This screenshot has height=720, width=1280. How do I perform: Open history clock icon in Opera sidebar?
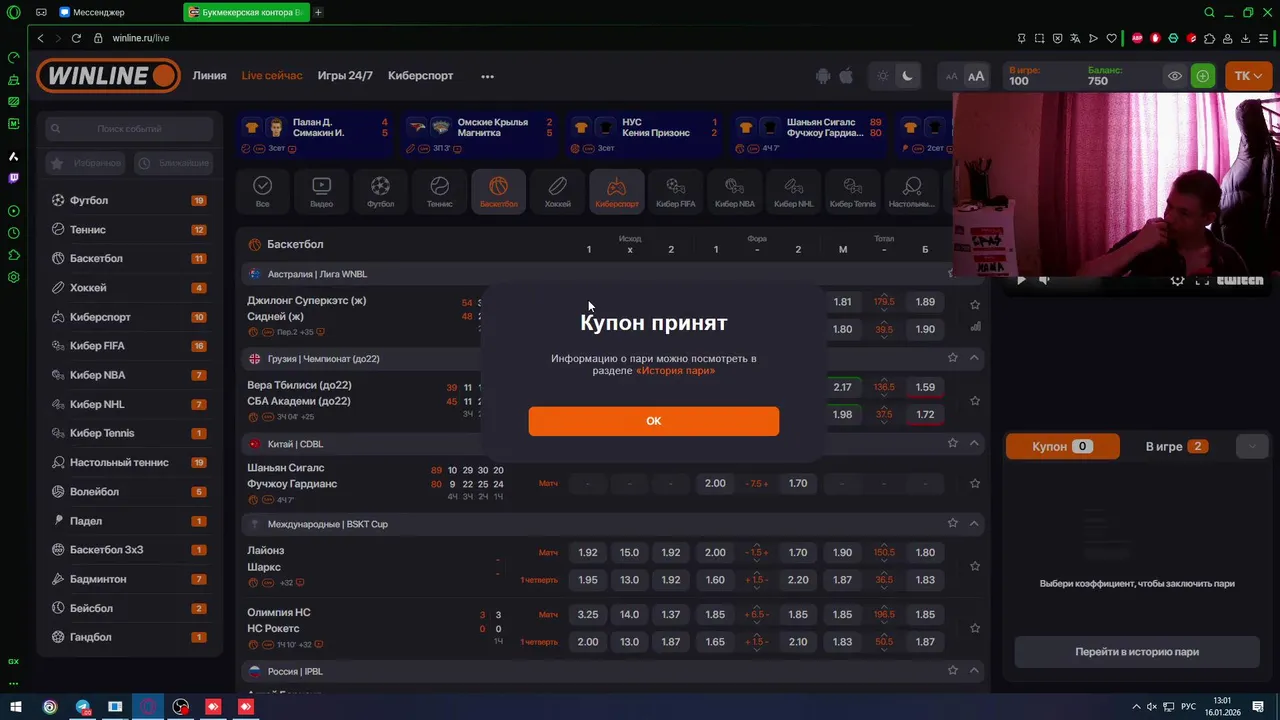point(13,233)
